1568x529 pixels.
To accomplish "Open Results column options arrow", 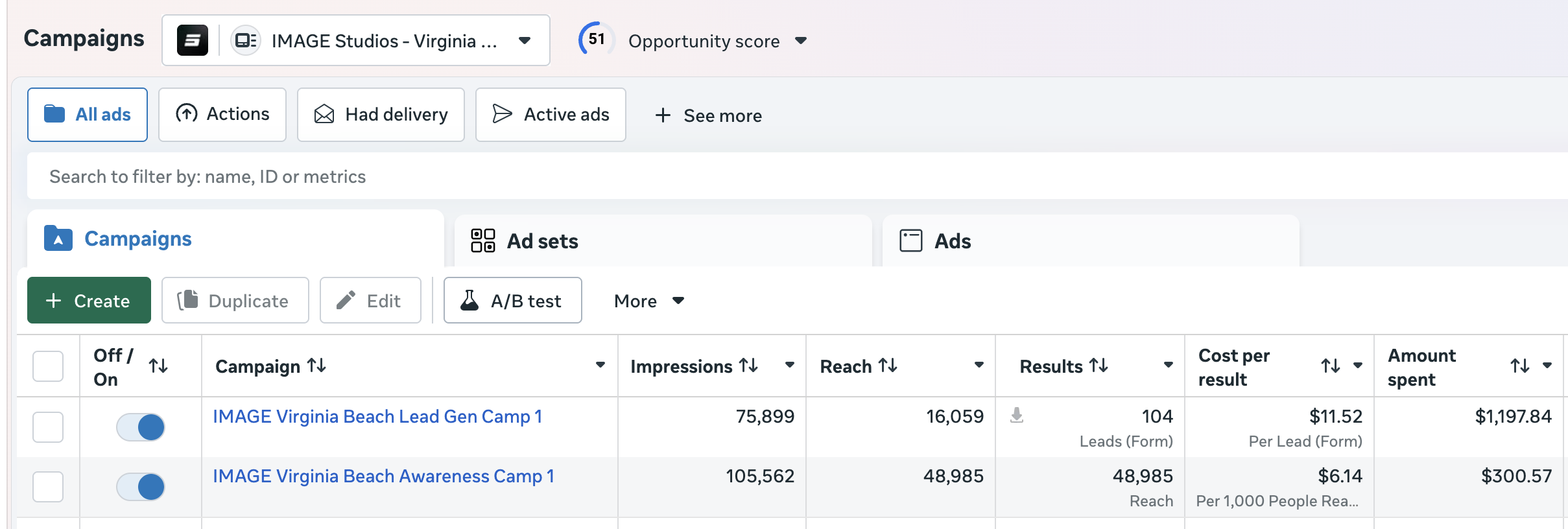I will tap(1169, 365).
